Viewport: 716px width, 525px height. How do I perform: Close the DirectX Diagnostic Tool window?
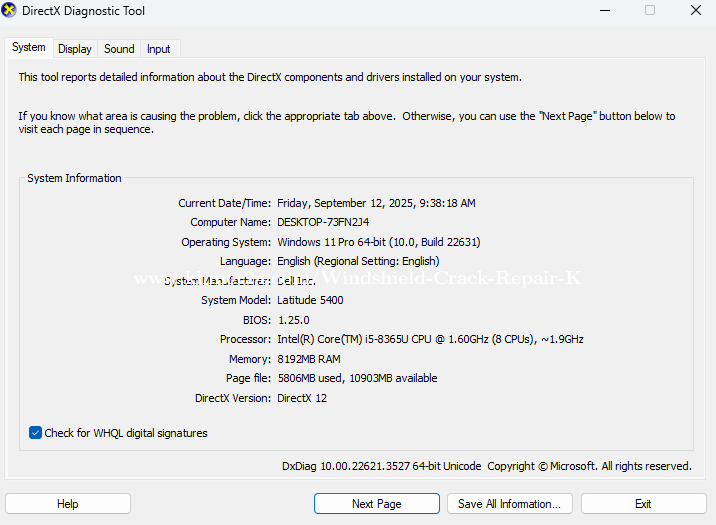[696, 11]
